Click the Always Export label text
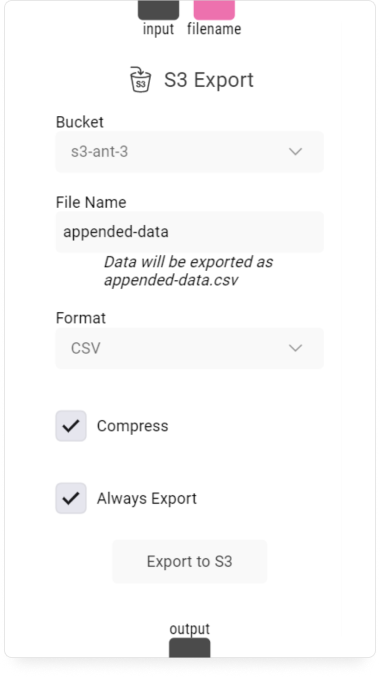Screen dimensions: 380x678 [147, 499]
